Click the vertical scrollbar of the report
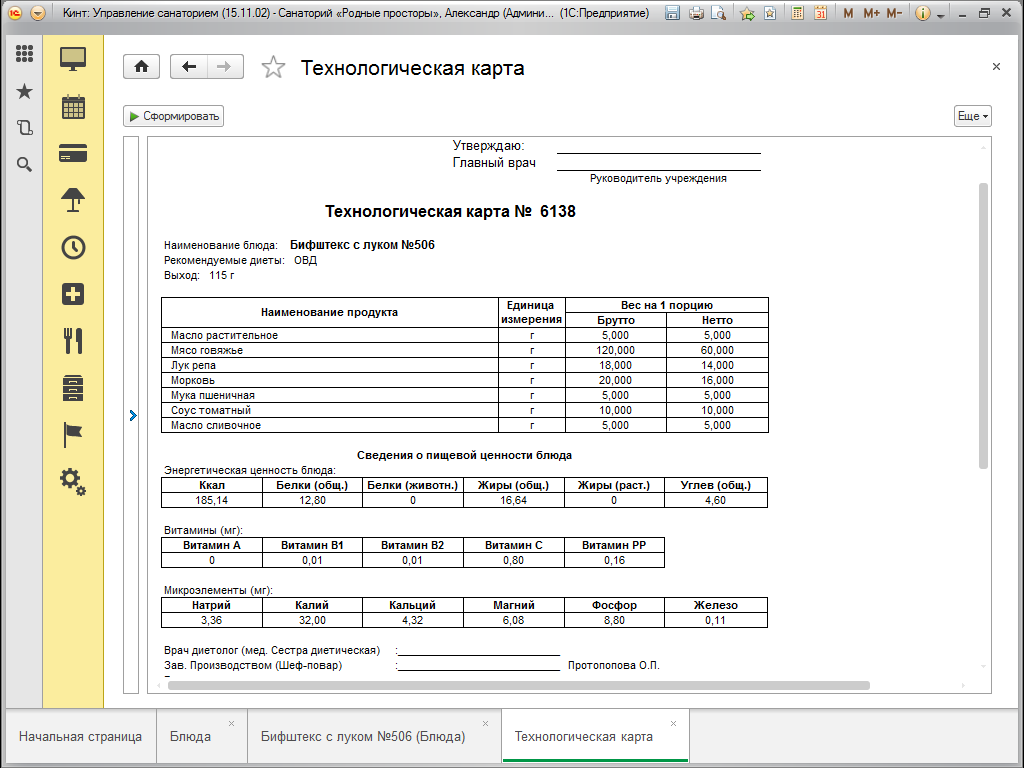1024x768 pixels. tap(983, 325)
